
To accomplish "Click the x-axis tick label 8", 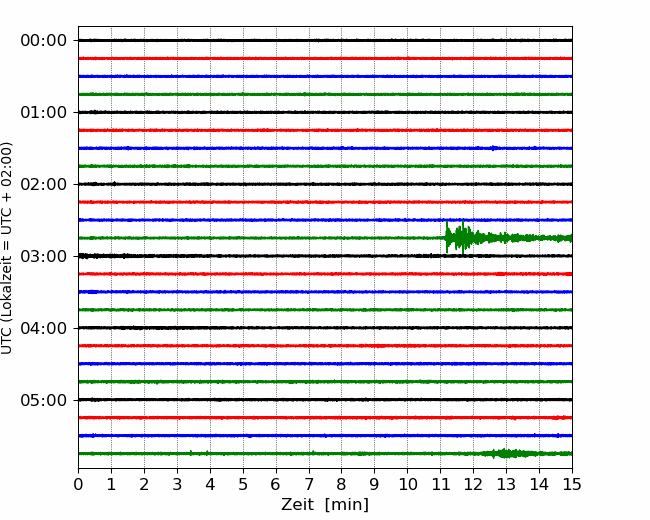I will pos(342,484).
